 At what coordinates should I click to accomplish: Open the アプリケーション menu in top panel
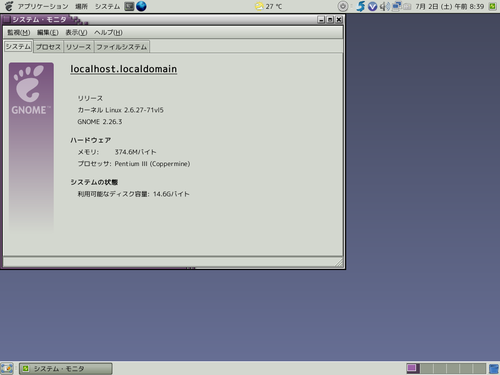pyautogui.click(x=43, y=6)
